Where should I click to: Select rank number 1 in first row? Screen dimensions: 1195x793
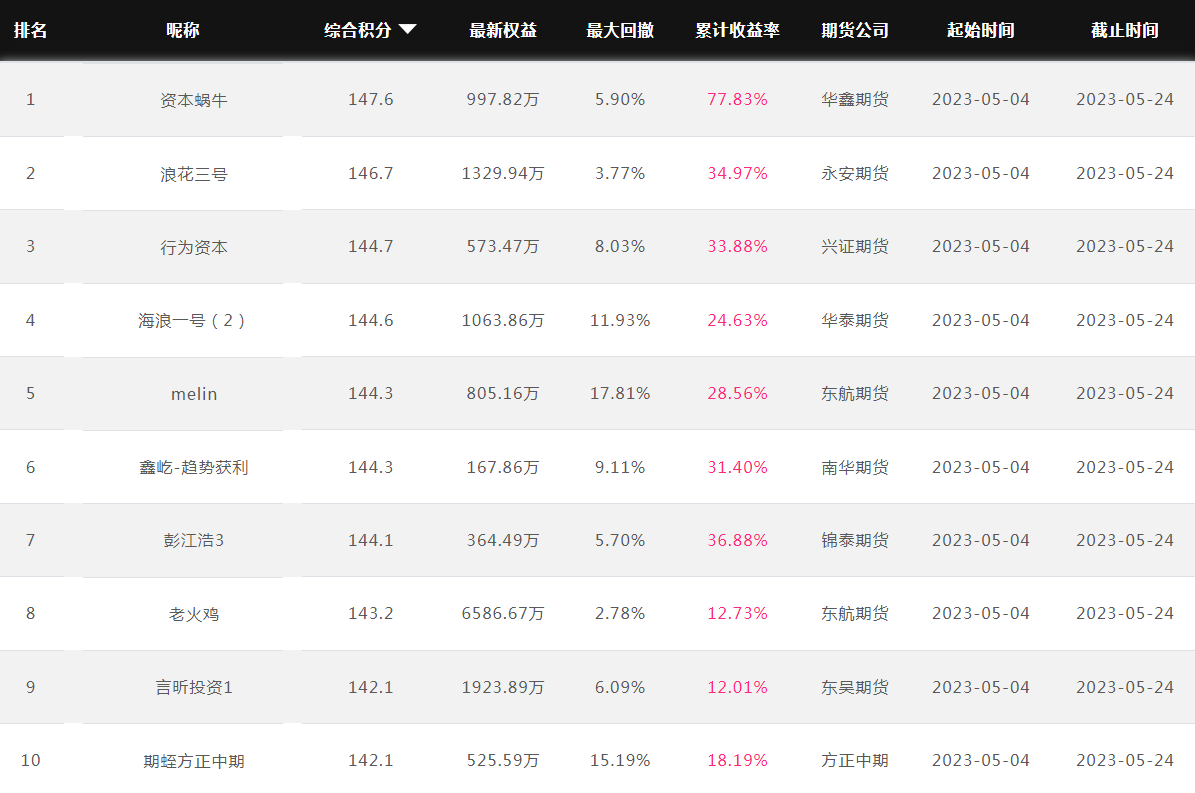pos(30,99)
